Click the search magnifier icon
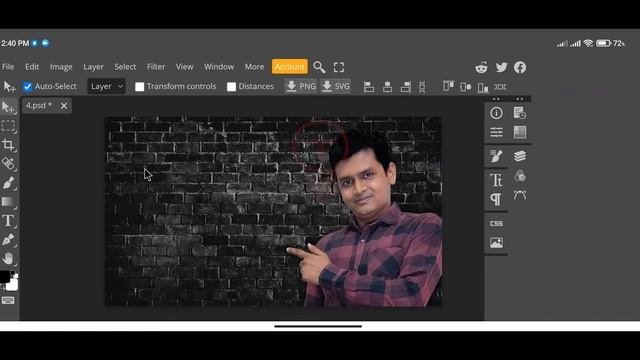This screenshot has width=640, height=360. pos(319,67)
